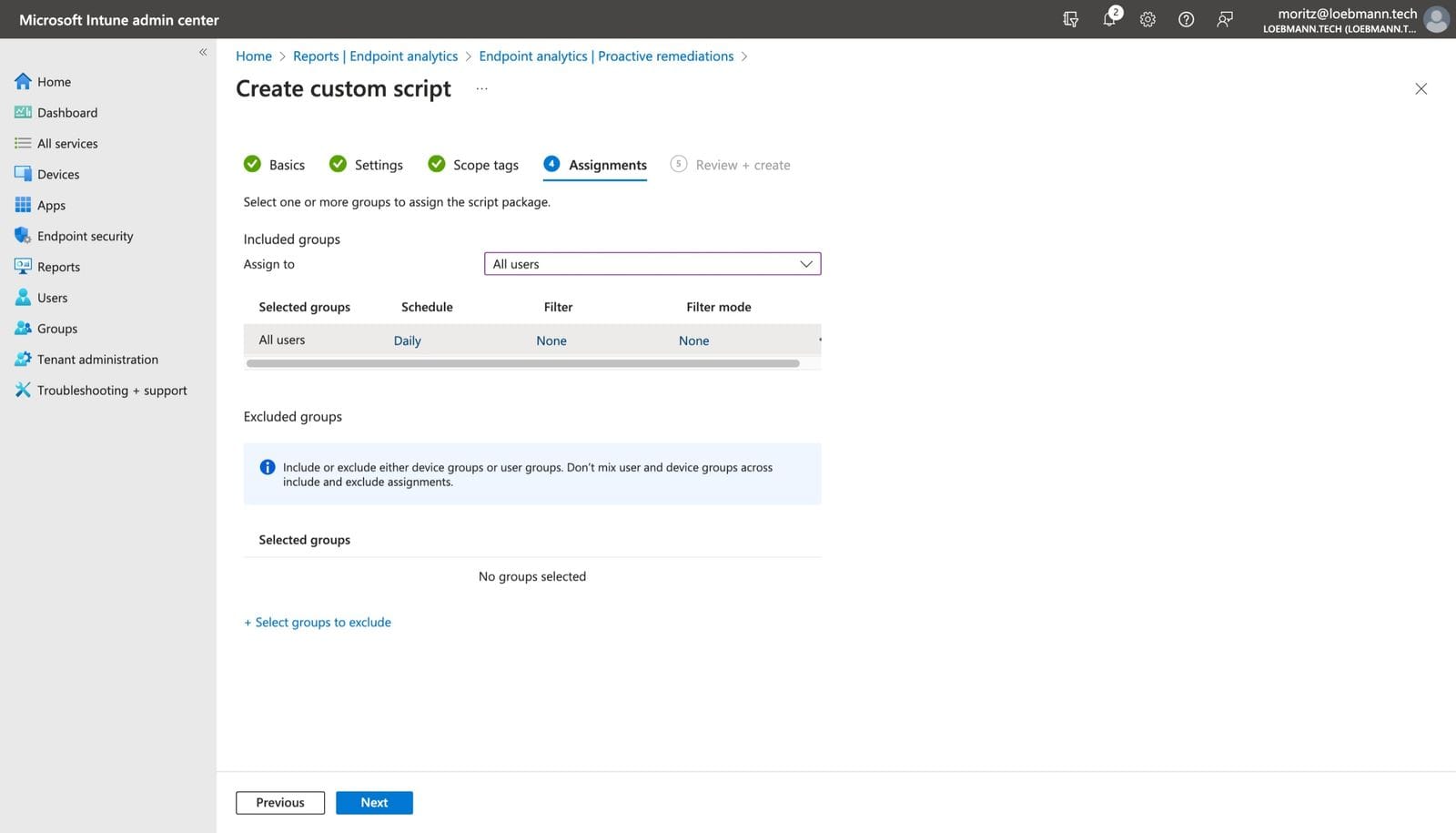1456x833 pixels.
Task: Click the Groups sidebar icon
Action: click(23, 329)
